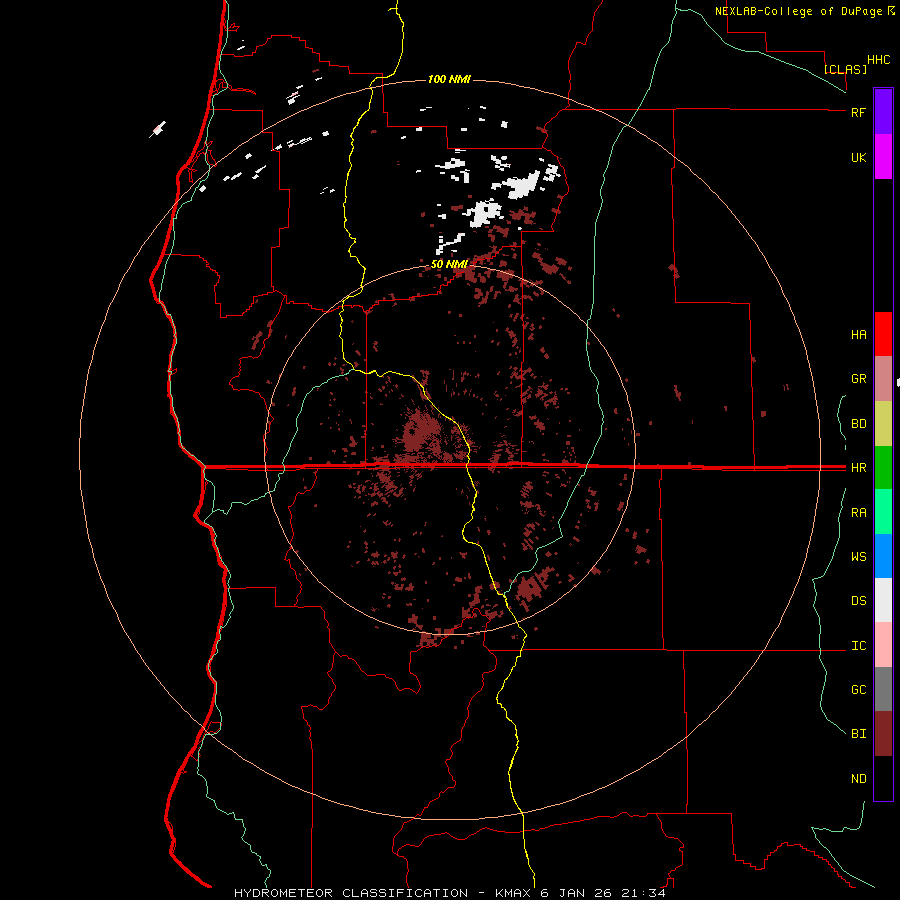Click the BD legend label
900x900 pixels.
858,424
